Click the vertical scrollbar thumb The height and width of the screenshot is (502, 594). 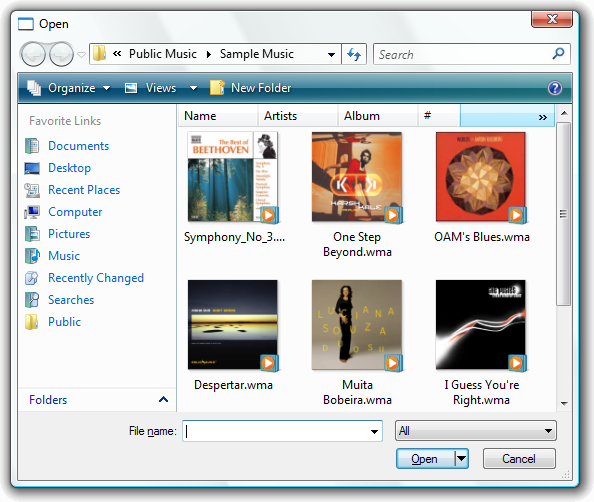point(564,213)
